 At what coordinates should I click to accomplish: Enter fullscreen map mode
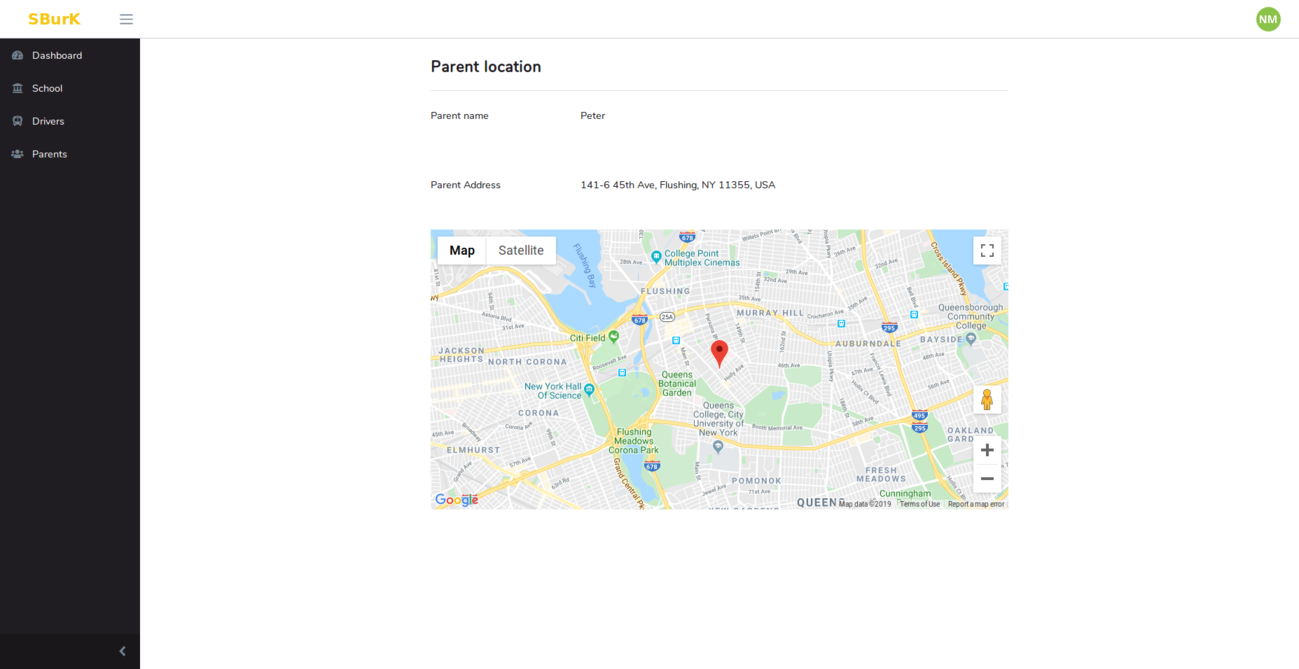pos(987,250)
